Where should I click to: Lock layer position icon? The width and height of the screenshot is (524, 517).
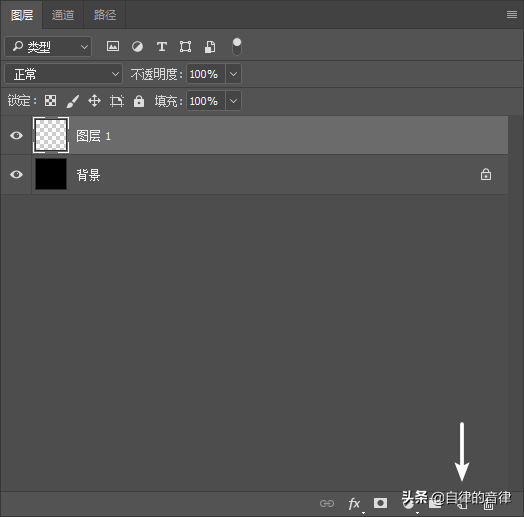tap(95, 101)
